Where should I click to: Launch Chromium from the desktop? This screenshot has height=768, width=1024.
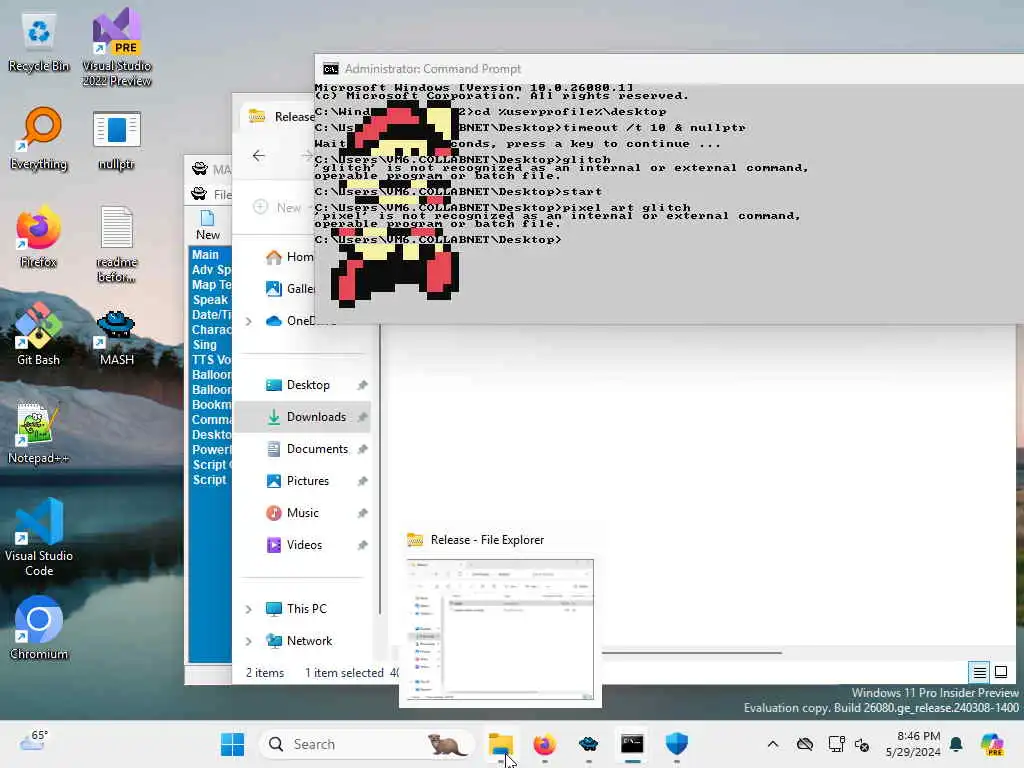coord(39,628)
